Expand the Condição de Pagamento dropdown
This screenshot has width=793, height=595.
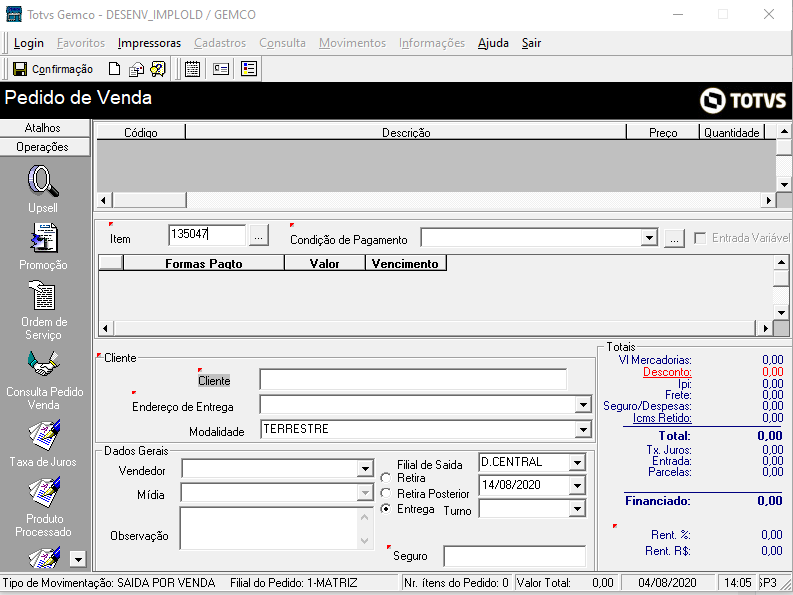[x=649, y=237]
